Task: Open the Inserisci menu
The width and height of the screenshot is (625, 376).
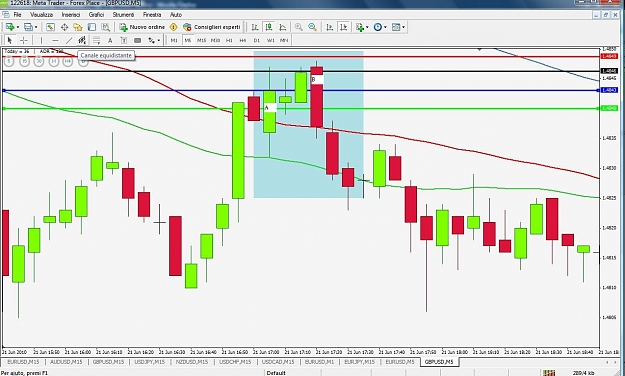Action: [x=71, y=15]
